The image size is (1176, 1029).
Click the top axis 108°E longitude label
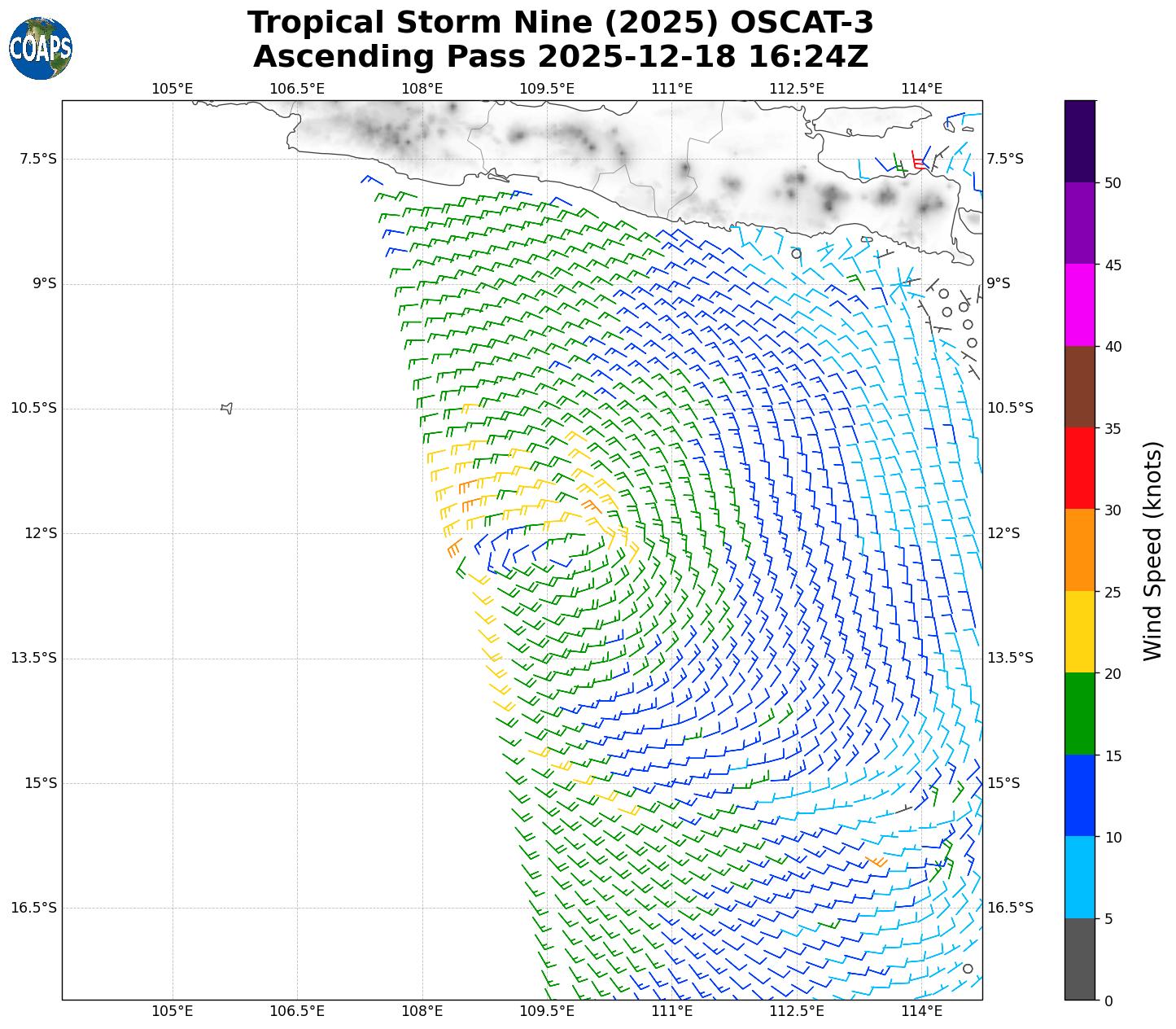click(422, 89)
